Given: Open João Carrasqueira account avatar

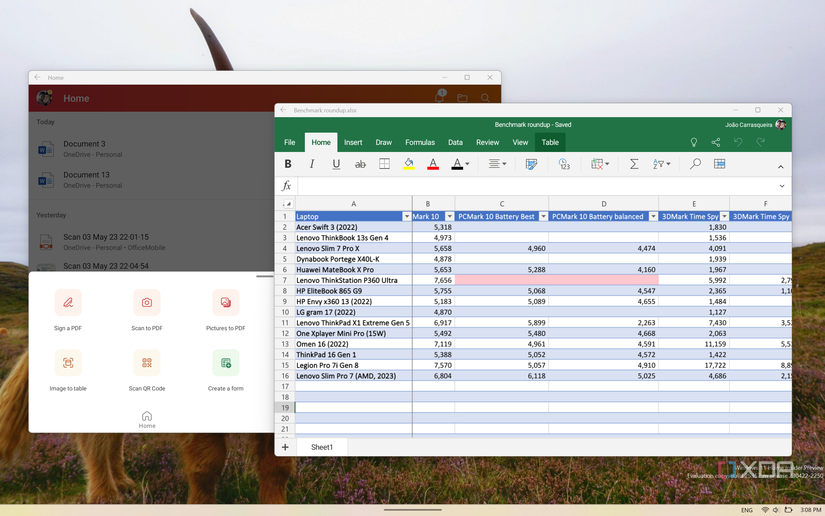Looking at the screenshot, I should (x=781, y=125).
